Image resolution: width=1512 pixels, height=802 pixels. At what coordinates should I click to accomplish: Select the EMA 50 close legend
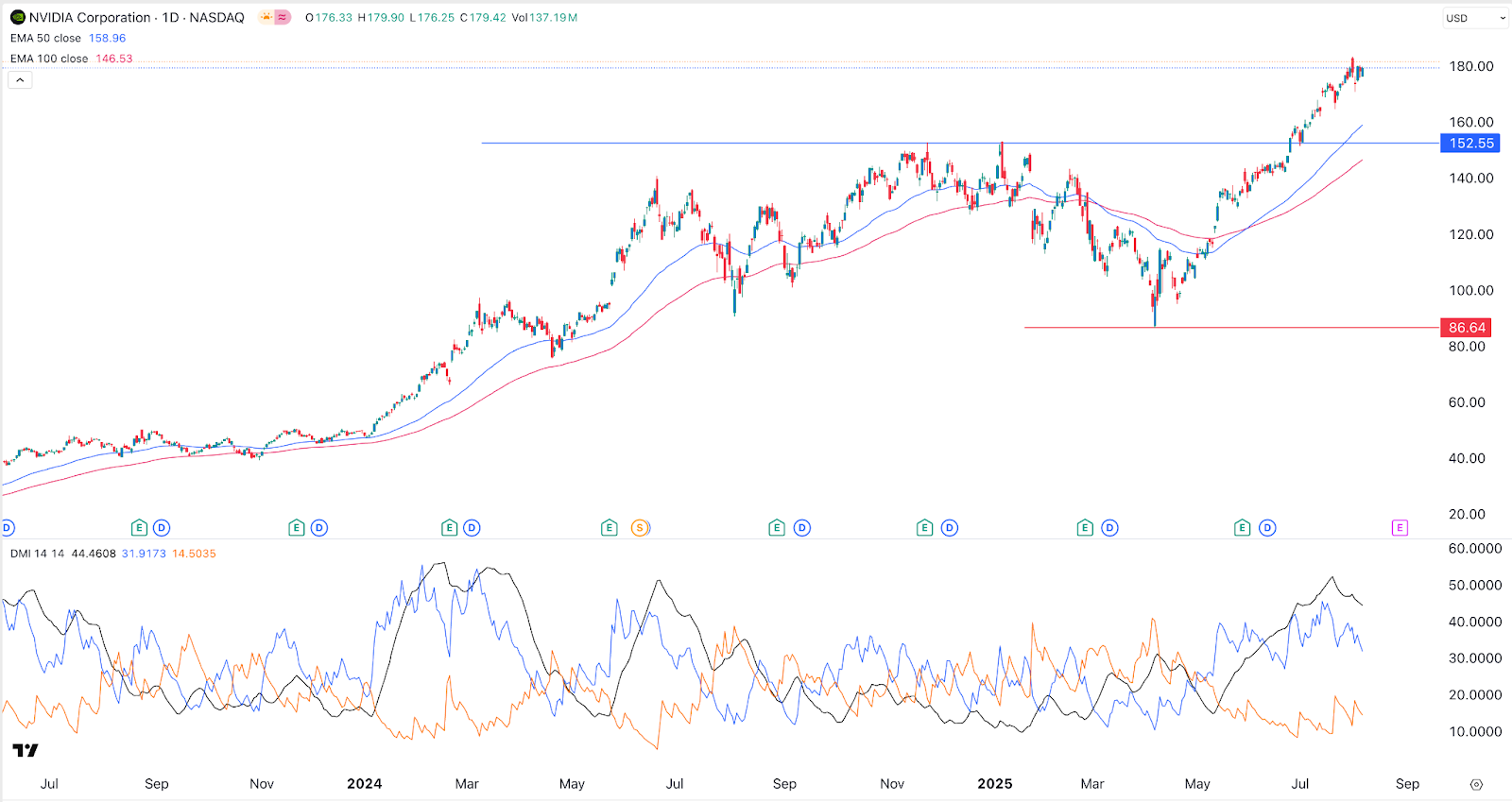pyautogui.click(x=45, y=38)
